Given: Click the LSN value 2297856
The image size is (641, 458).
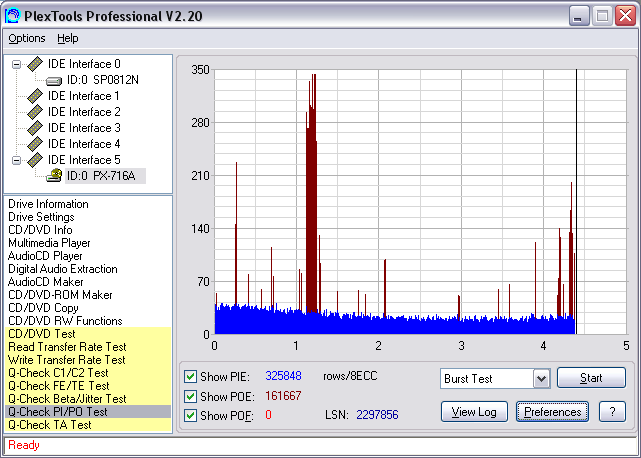Looking at the screenshot, I should 377,415.
